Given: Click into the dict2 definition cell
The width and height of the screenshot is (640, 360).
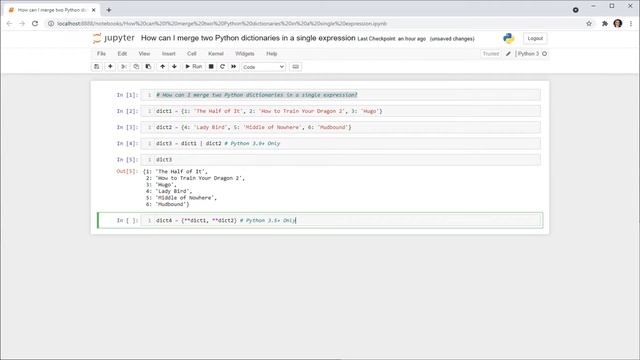Looking at the screenshot, I should tap(340, 127).
